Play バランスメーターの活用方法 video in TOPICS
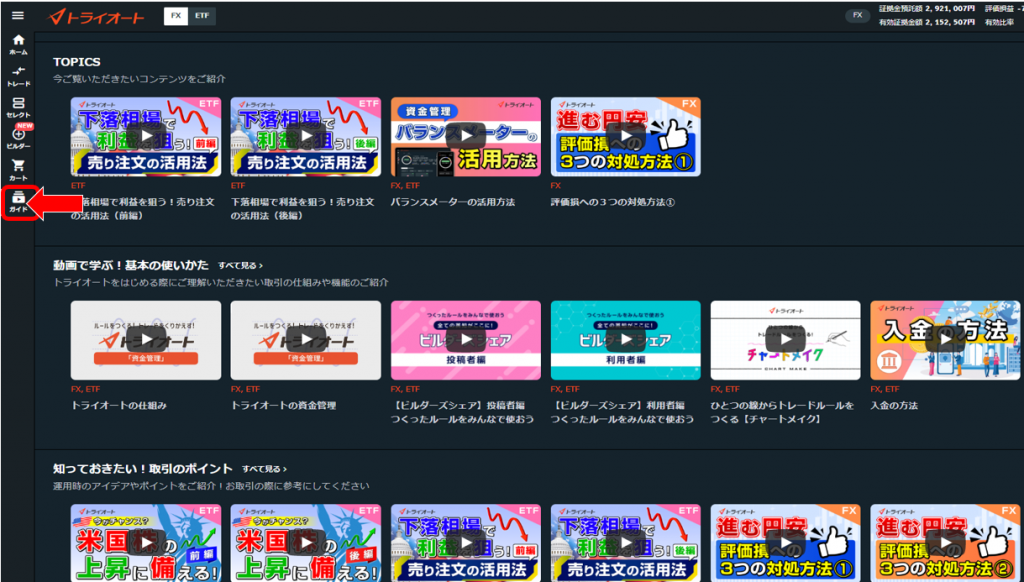Viewport: 1024px width, 582px height. click(466, 137)
